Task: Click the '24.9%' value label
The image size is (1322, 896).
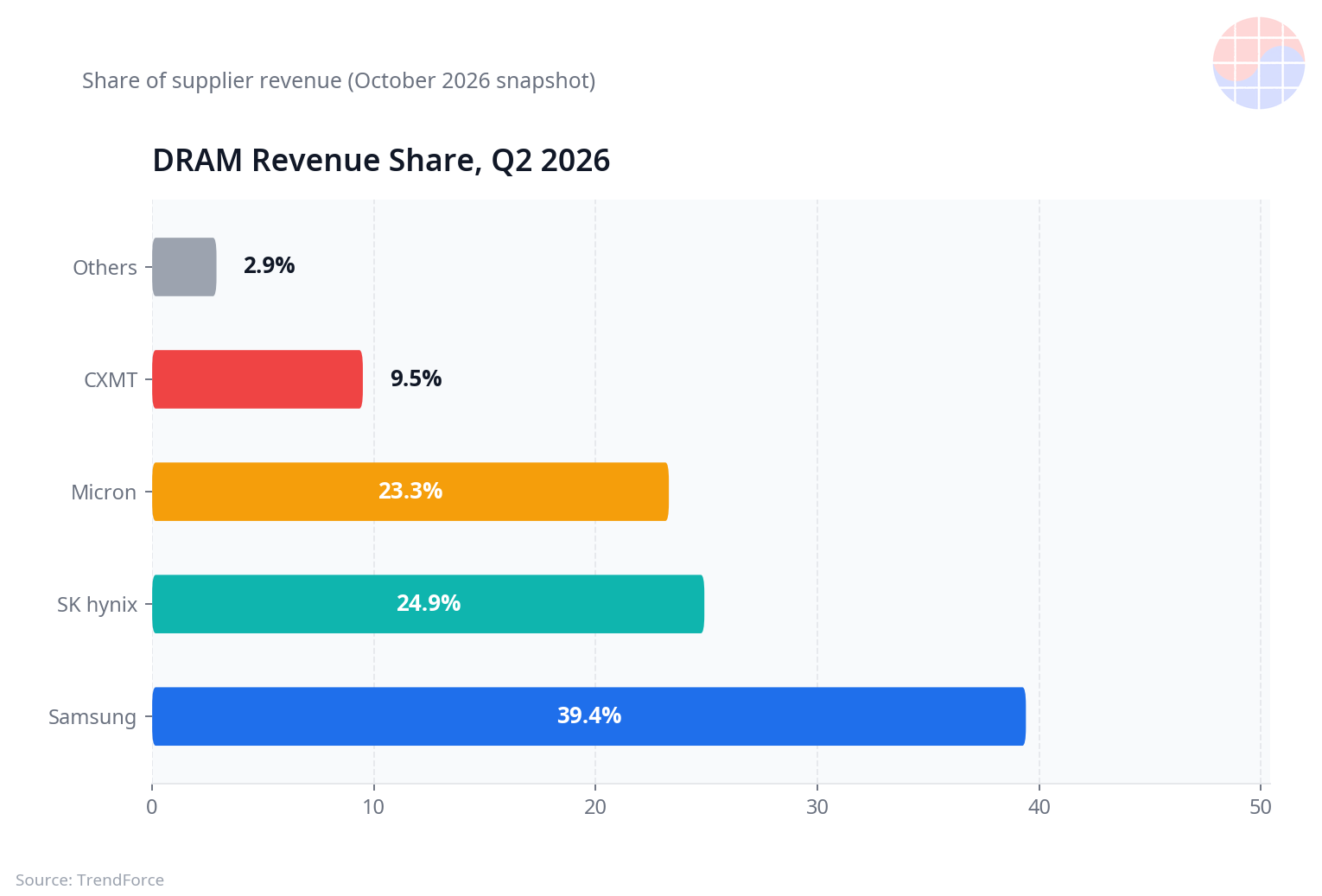Action: (x=429, y=603)
